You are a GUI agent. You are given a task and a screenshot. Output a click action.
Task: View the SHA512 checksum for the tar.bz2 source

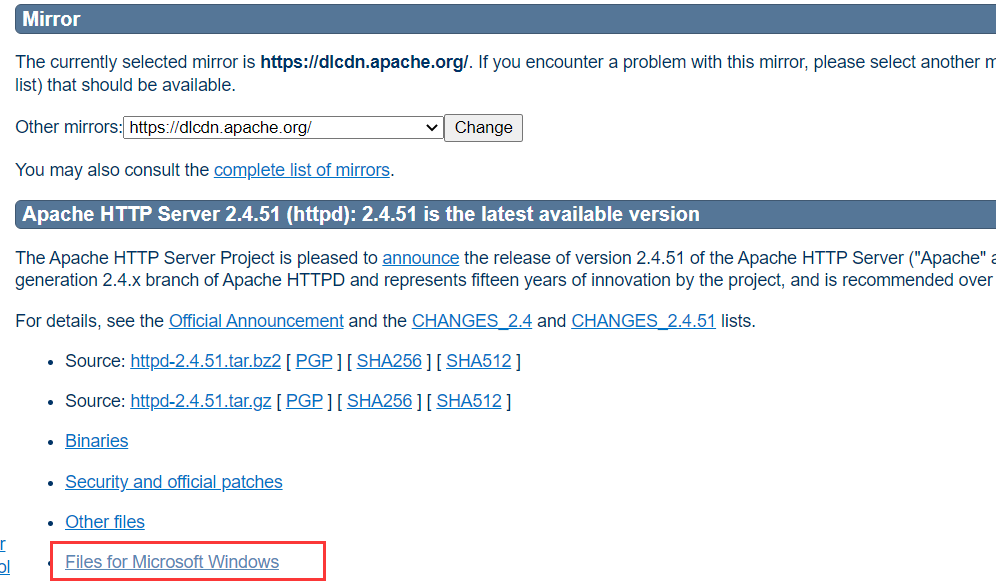coord(478,361)
